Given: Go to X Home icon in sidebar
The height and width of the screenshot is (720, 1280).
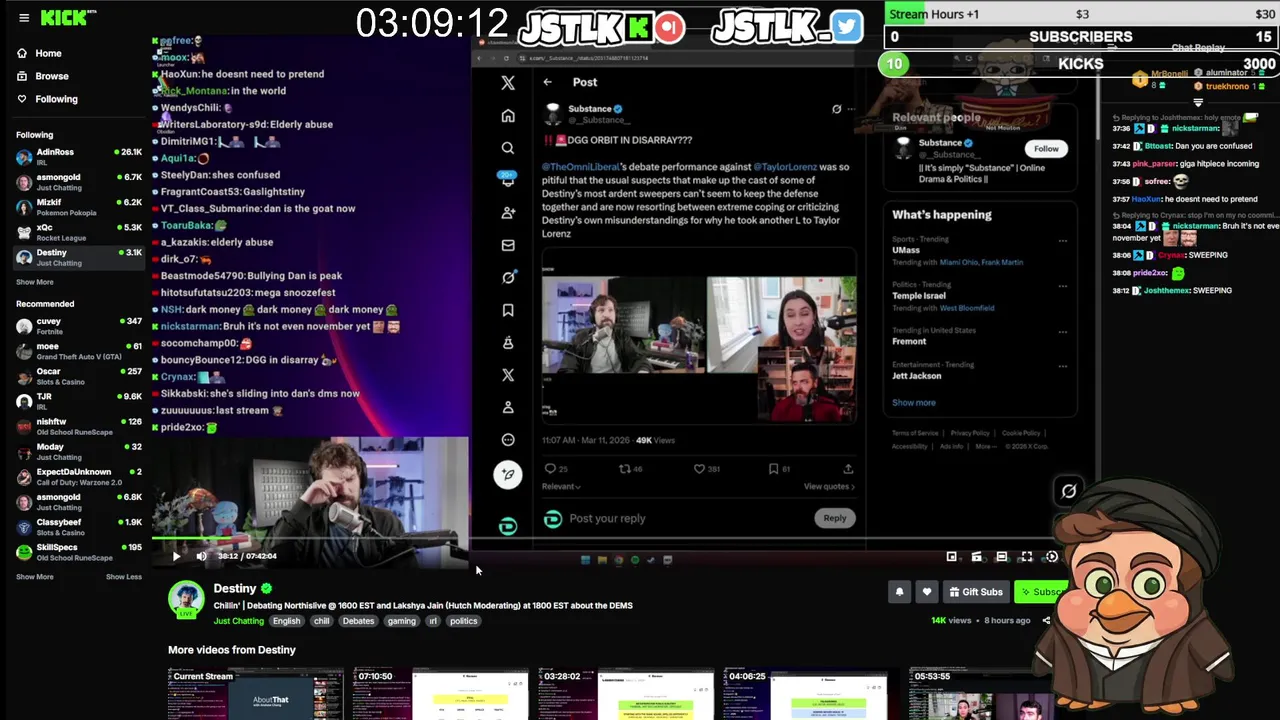Looking at the screenshot, I should 508,116.
